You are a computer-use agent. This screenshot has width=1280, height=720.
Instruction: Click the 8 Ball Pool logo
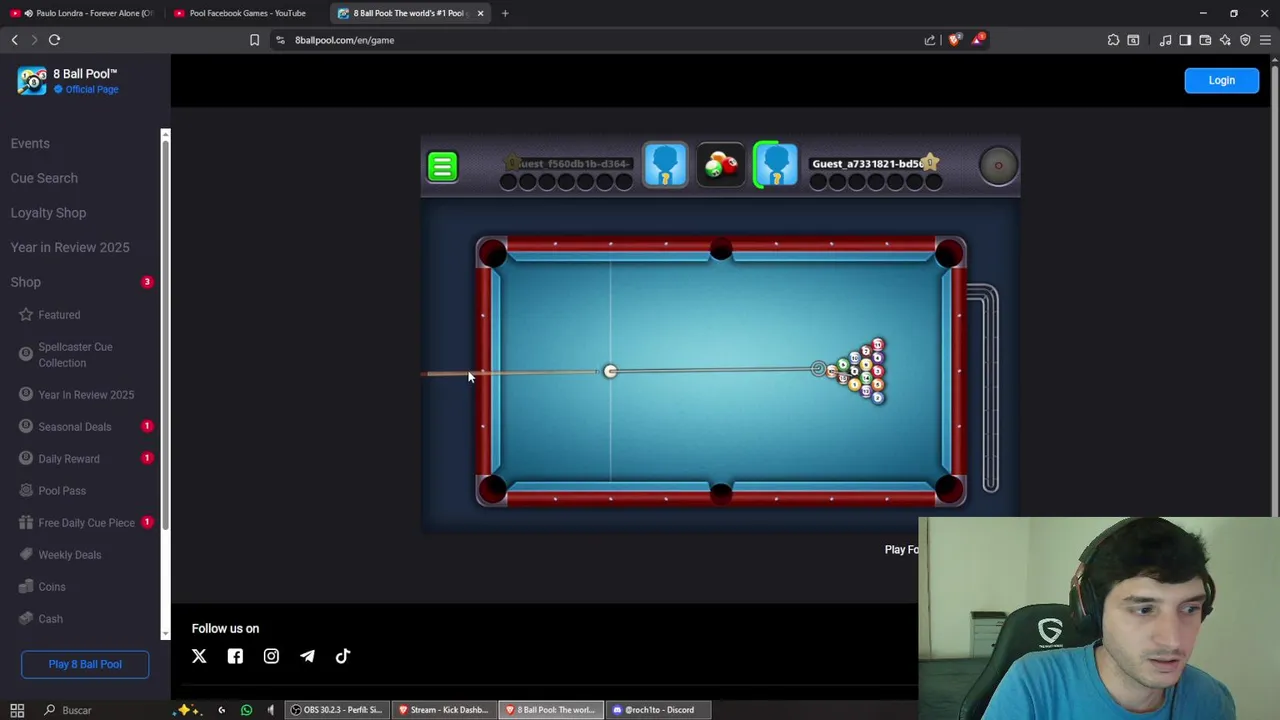pyautogui.click(x=32, y=80)
